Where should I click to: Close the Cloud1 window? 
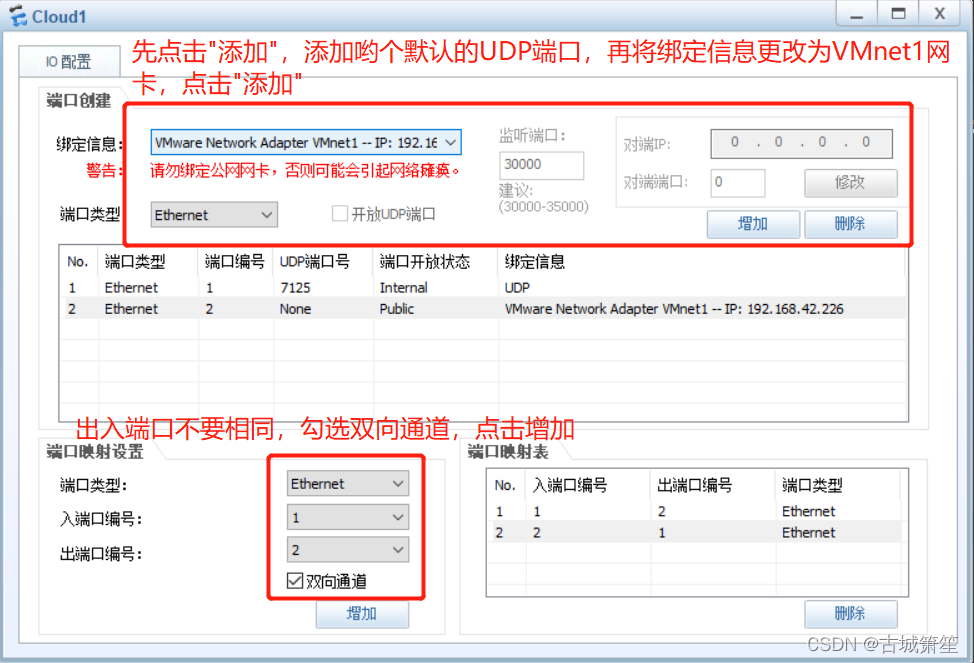pos(939,14)
